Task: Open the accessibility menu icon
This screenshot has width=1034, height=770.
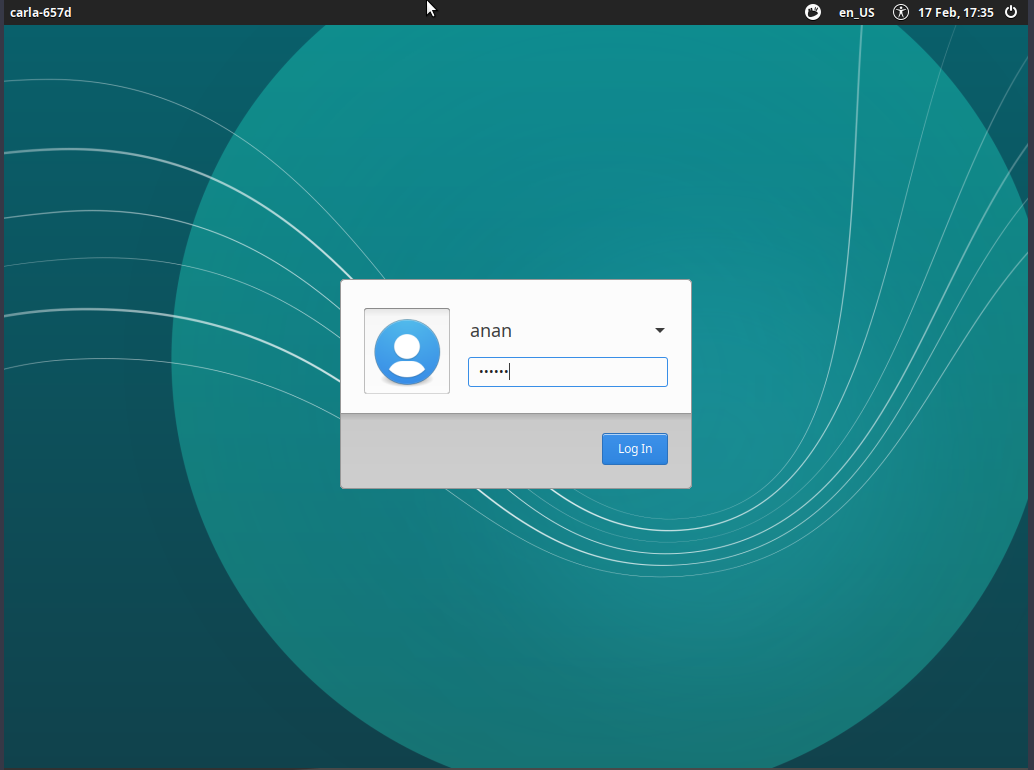Action: pyautogui.click(x=901, y=12)
